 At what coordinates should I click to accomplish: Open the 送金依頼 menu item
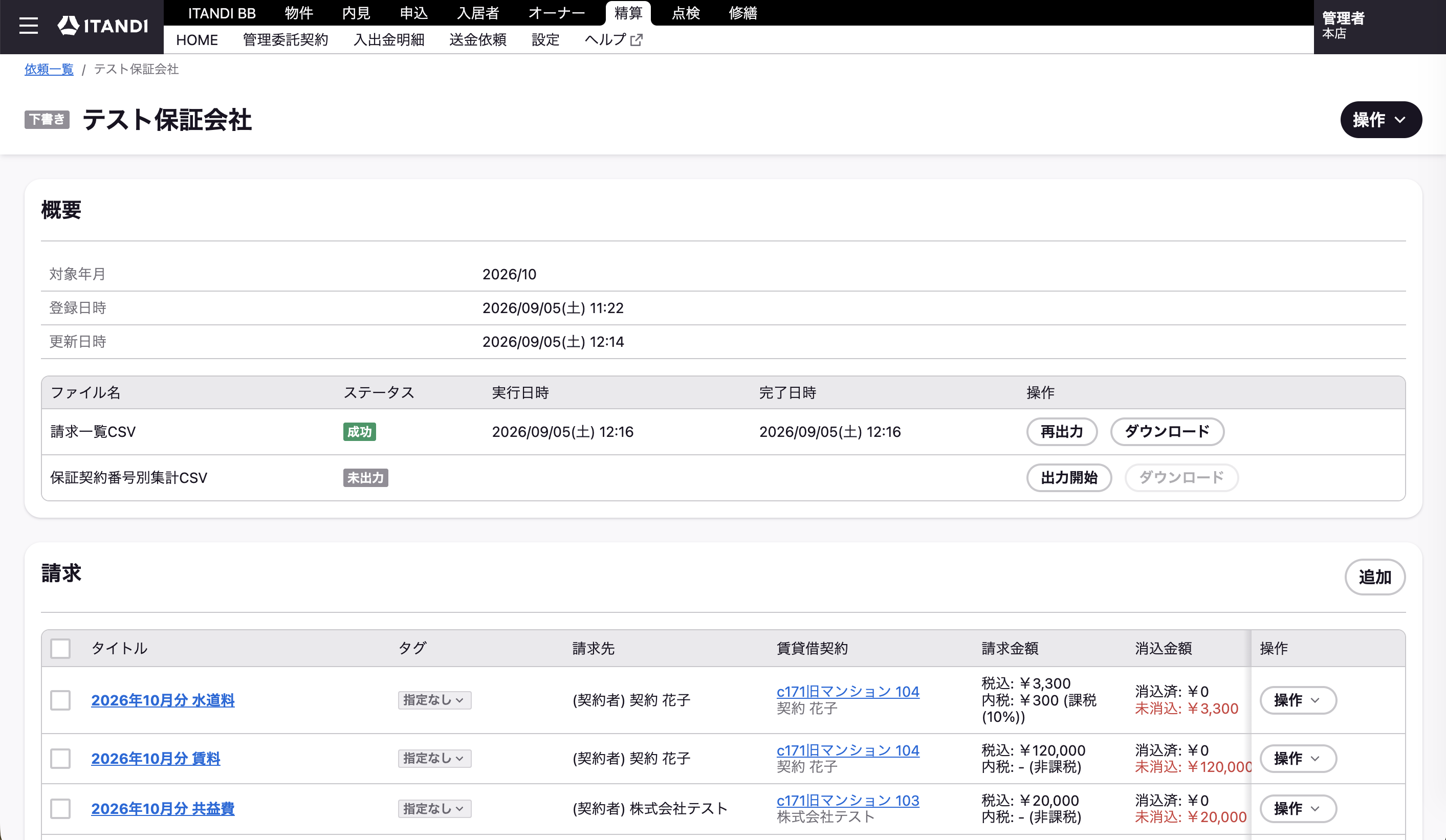pyautogui.click(x=477, y=40)
